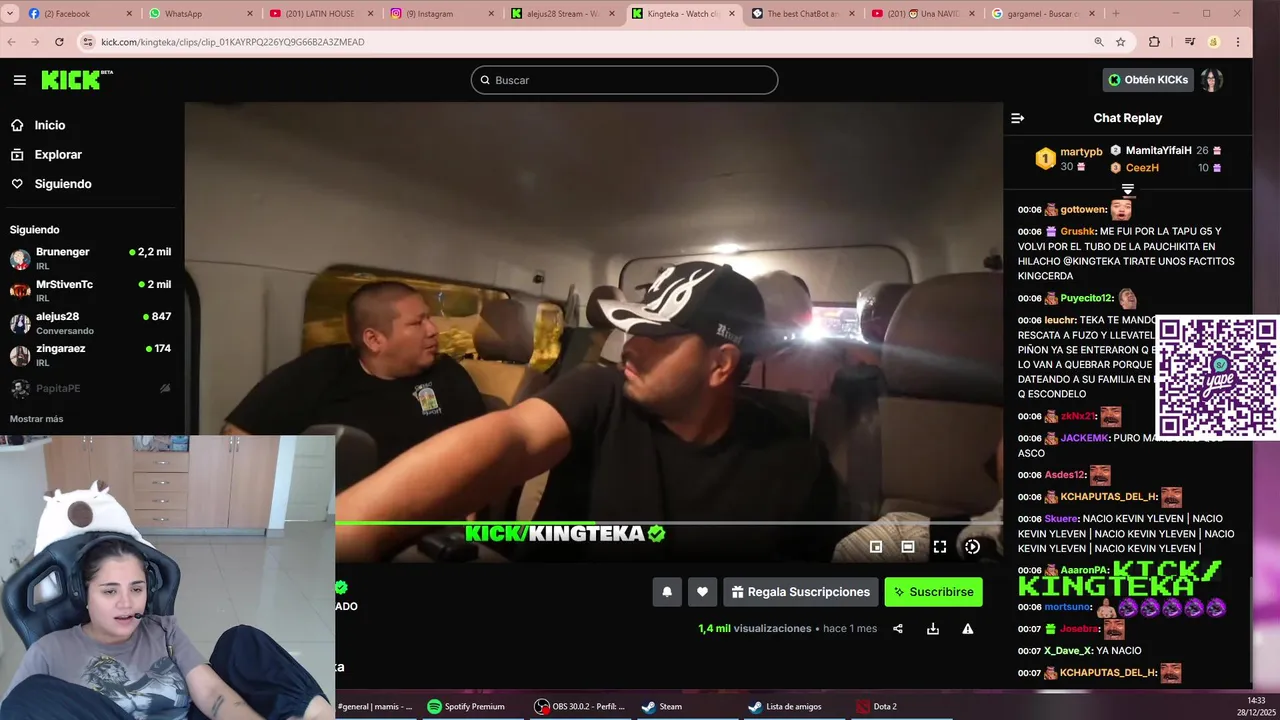
Task: Reload the current page
Action: pyautogui.click(x=59, y=42)
